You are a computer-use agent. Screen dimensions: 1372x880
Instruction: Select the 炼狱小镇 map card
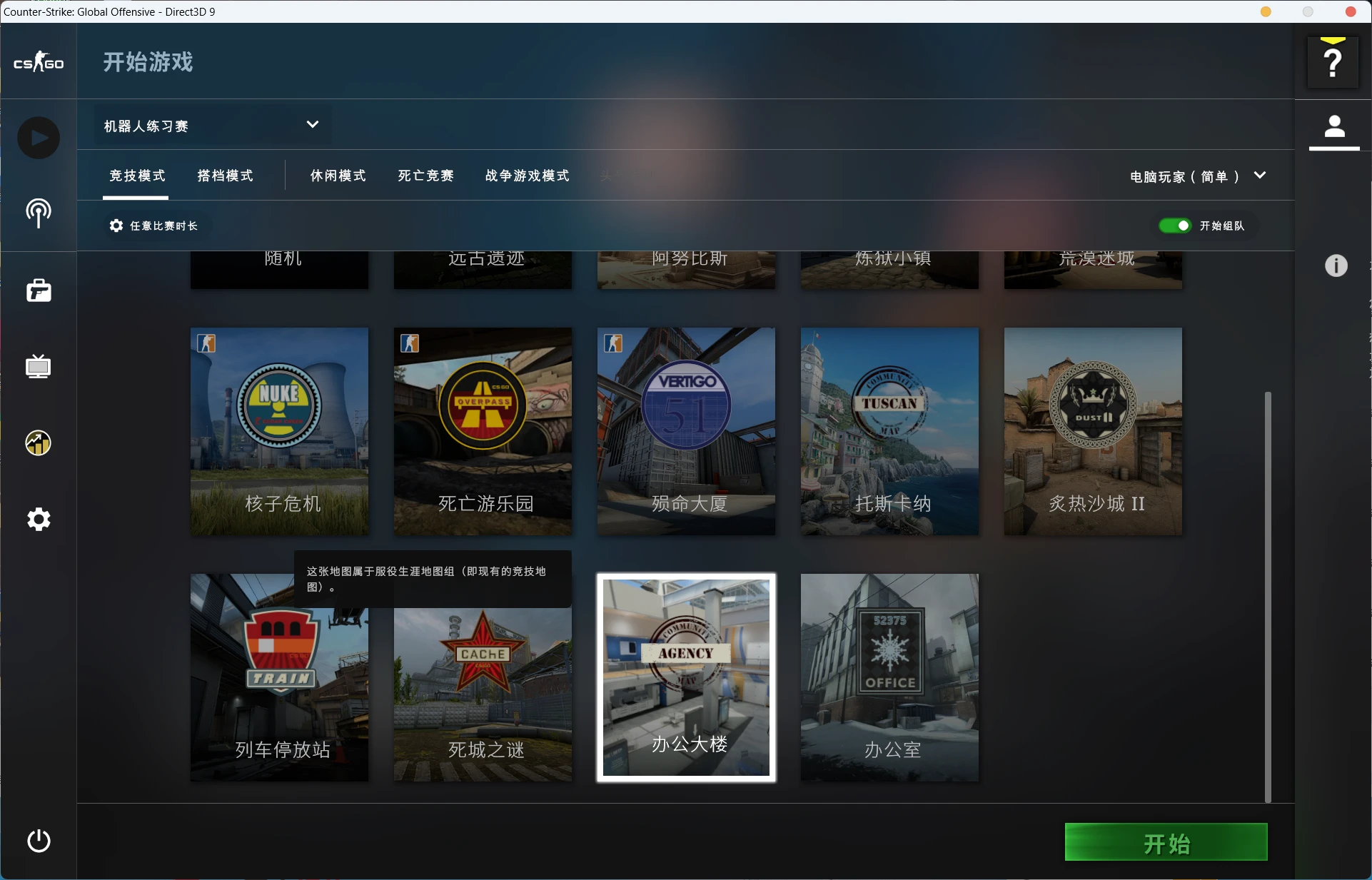pyautogui.click(x=890, y=270)
